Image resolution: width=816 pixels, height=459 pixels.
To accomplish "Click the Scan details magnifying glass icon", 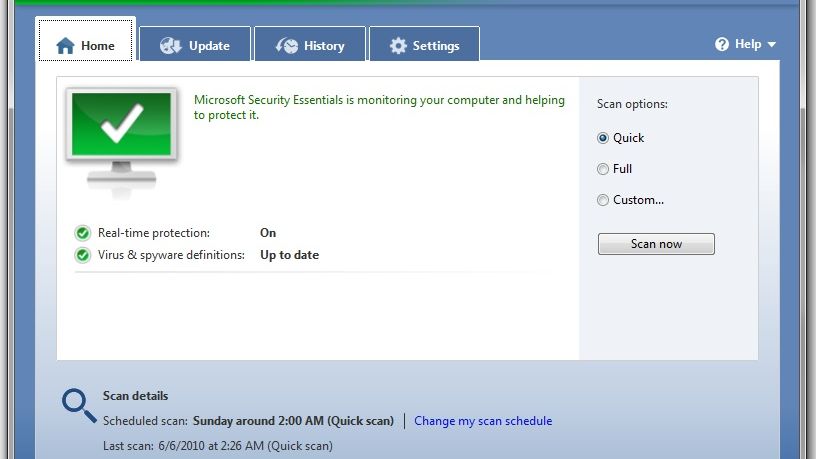I will (x=79, y=406).
